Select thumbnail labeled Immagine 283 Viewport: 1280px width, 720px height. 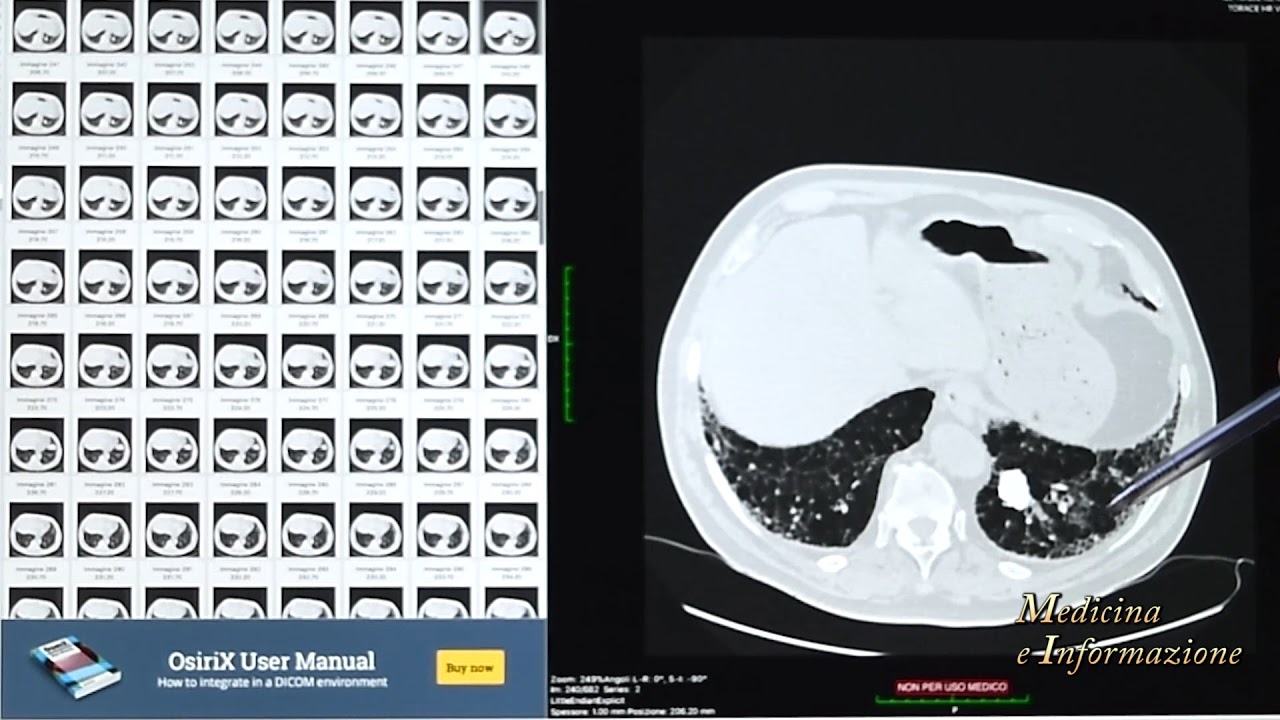coord(173,445)
